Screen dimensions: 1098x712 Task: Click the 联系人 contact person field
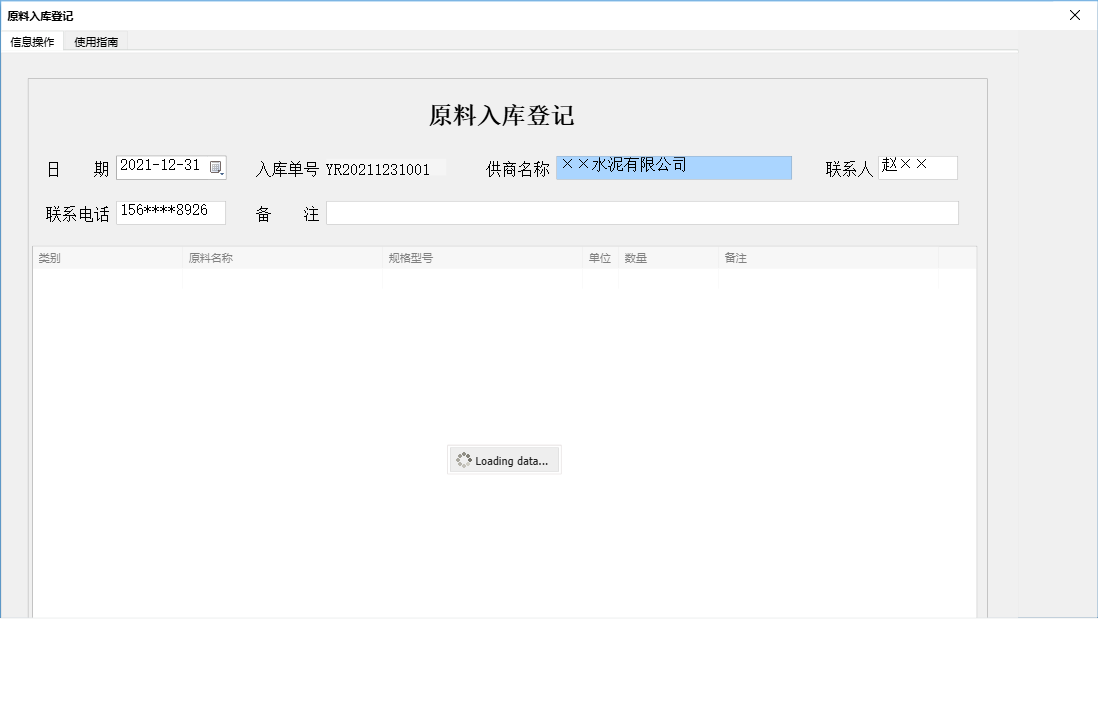(917, 167)
